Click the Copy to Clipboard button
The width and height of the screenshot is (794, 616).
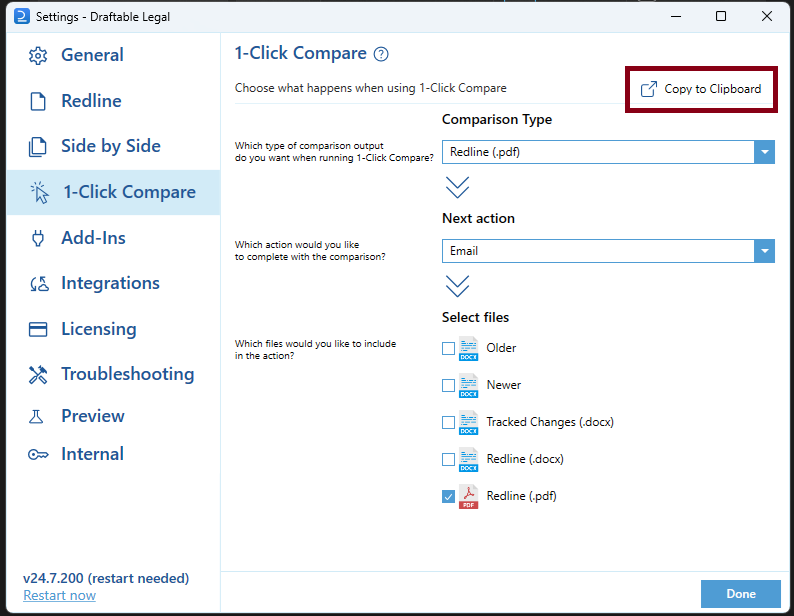(701, 89)
